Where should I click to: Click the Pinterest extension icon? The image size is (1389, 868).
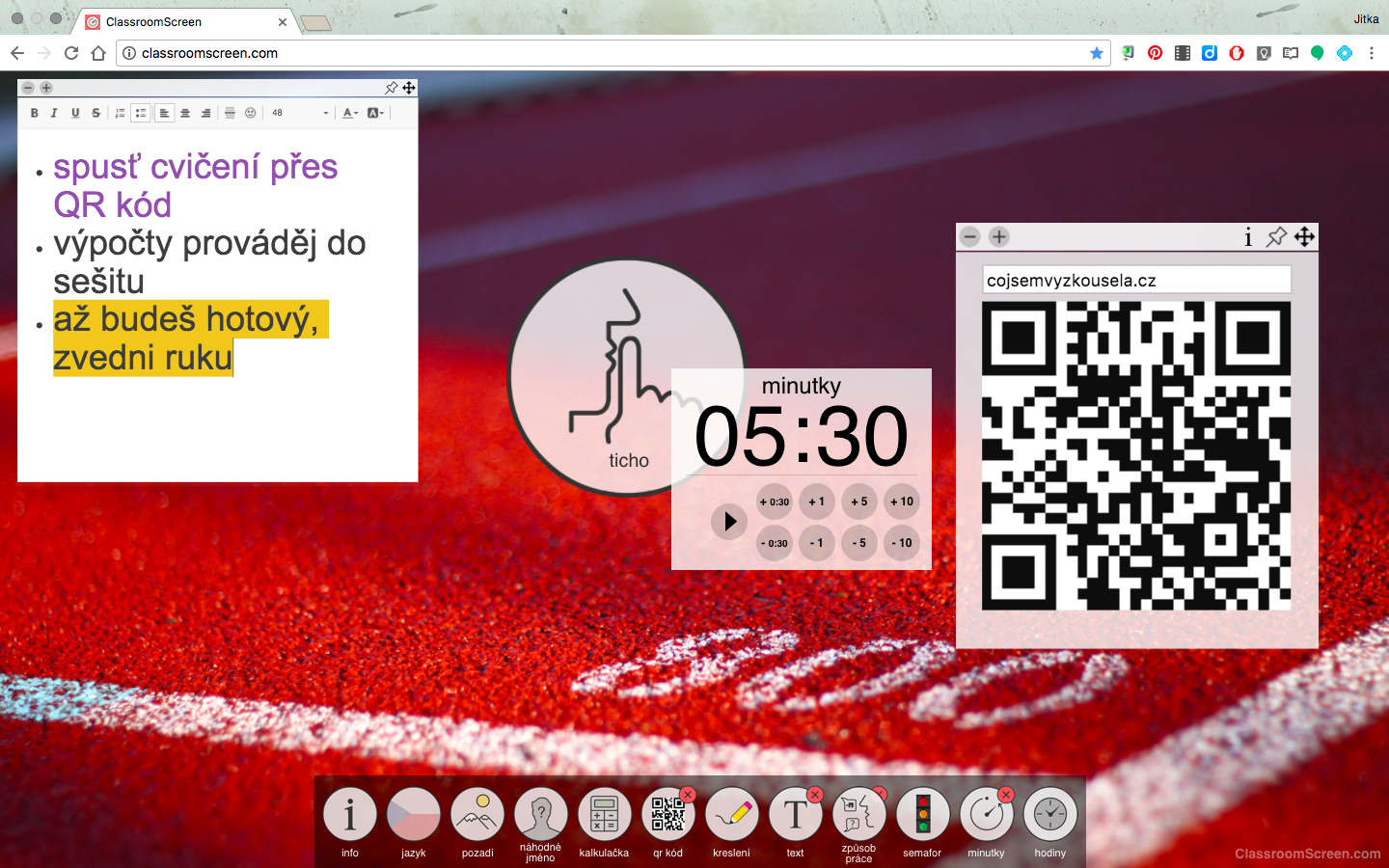[x=1155, y=53]
